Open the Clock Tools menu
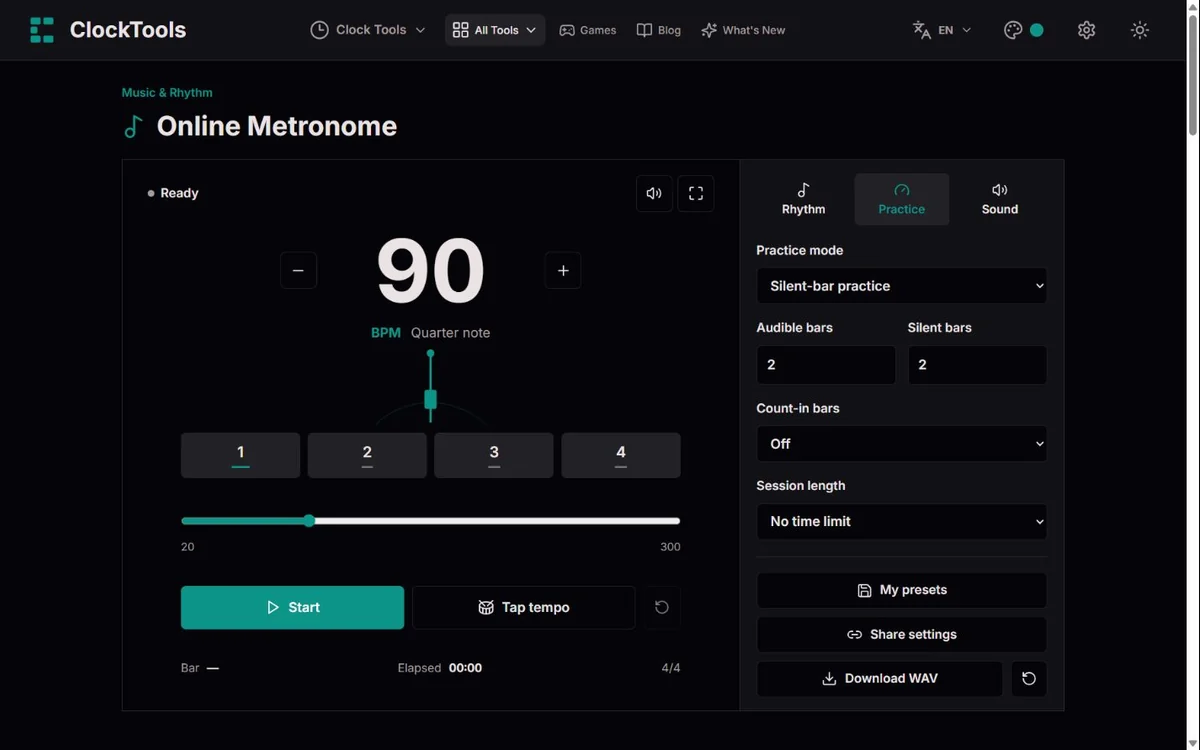 pyautogui.click(x=368, y=30)
